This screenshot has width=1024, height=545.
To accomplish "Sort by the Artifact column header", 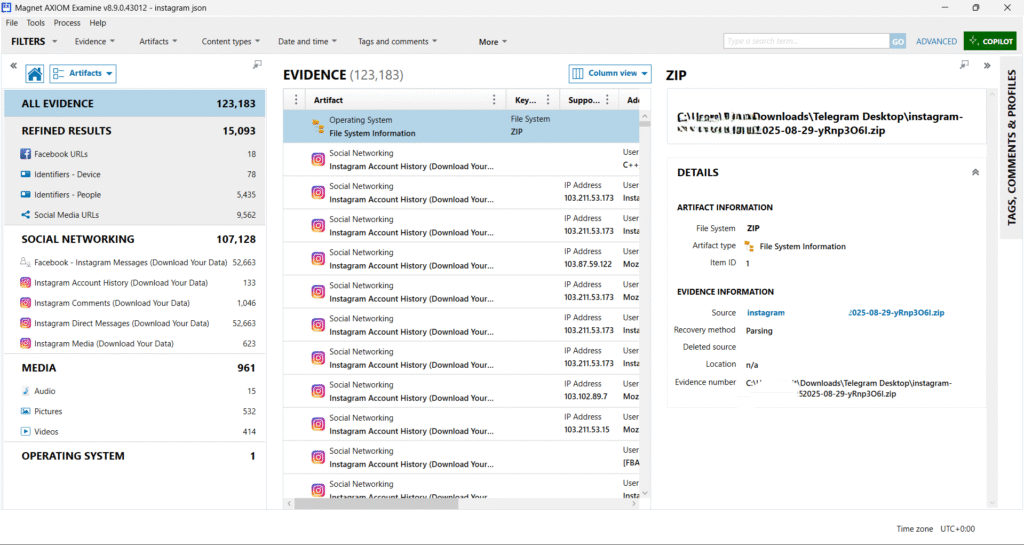I will pyautogui.click(x=328, y=100).
